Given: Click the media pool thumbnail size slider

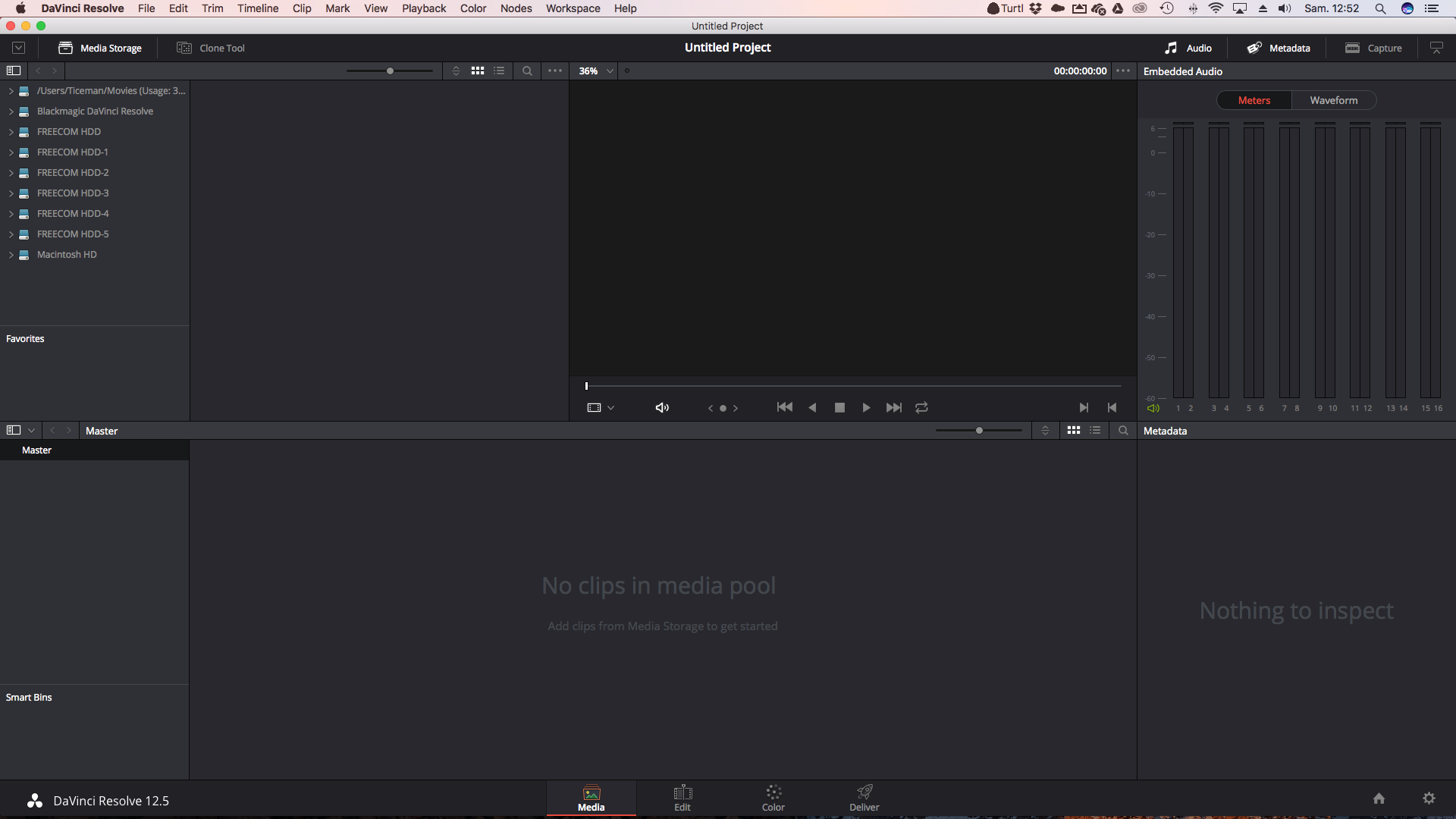Looking at the screenshot, I should point(979,430).
